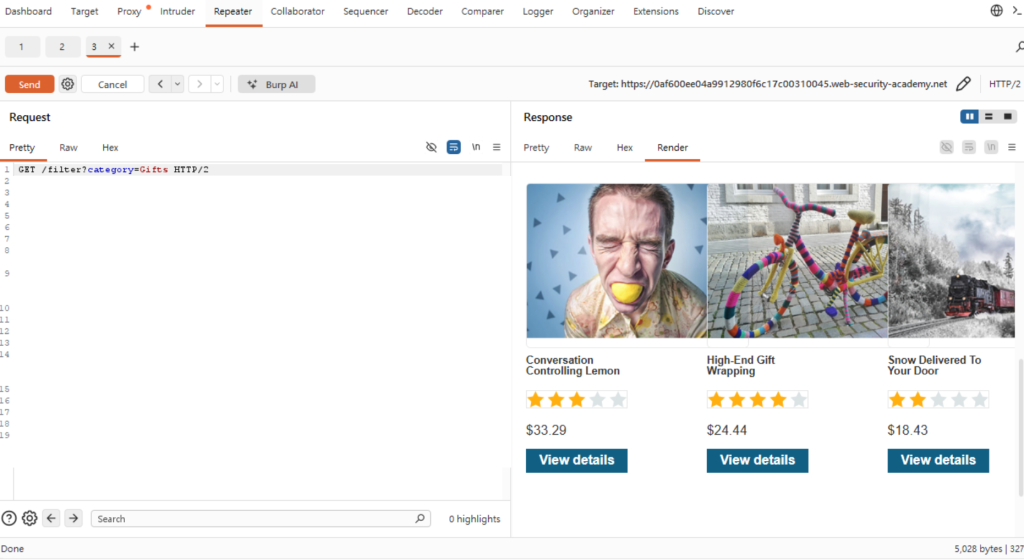View details for Conversation Controlling Lemon

coord(577,460)
